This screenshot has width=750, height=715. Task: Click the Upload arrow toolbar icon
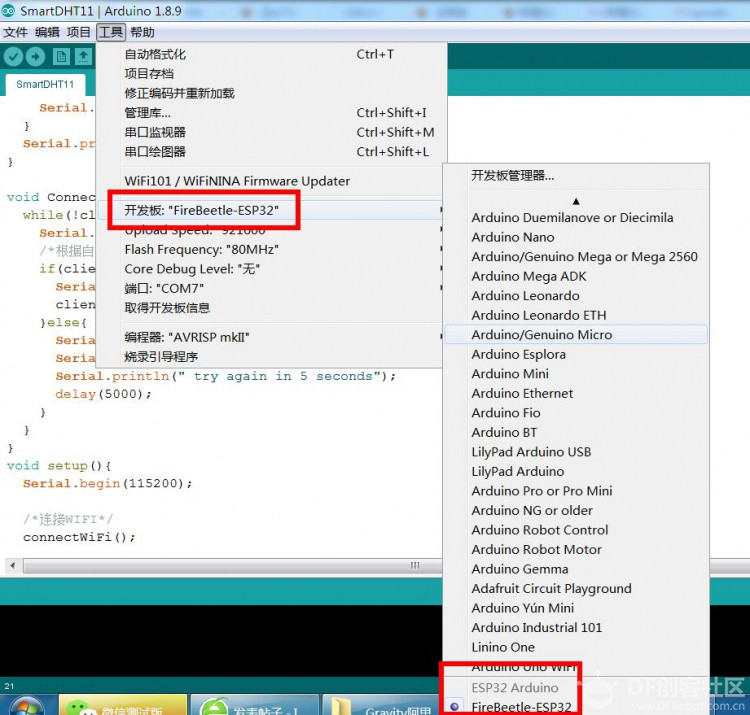point(35,57)
